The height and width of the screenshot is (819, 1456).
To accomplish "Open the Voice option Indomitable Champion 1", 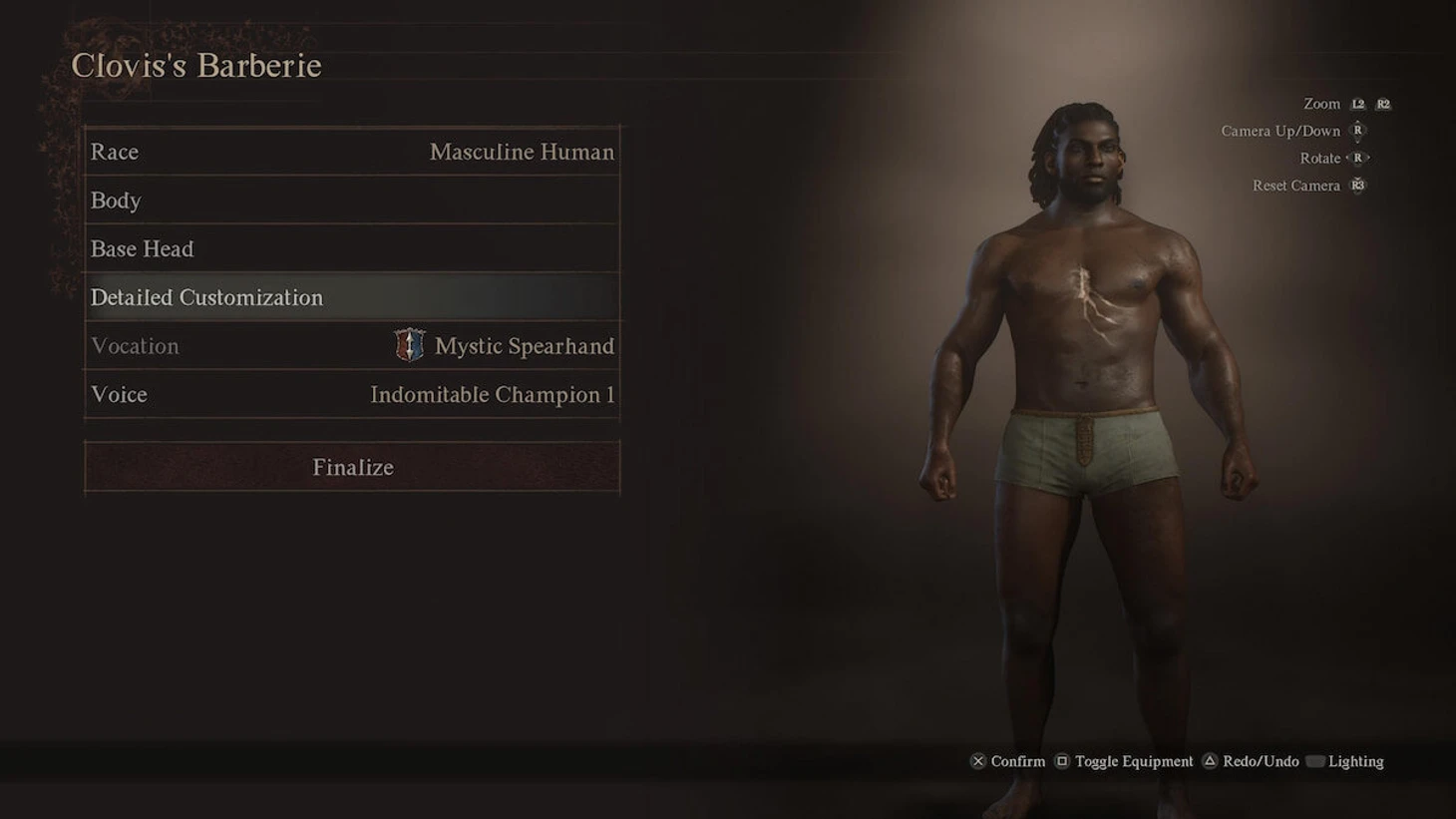I will pos(352,394).
